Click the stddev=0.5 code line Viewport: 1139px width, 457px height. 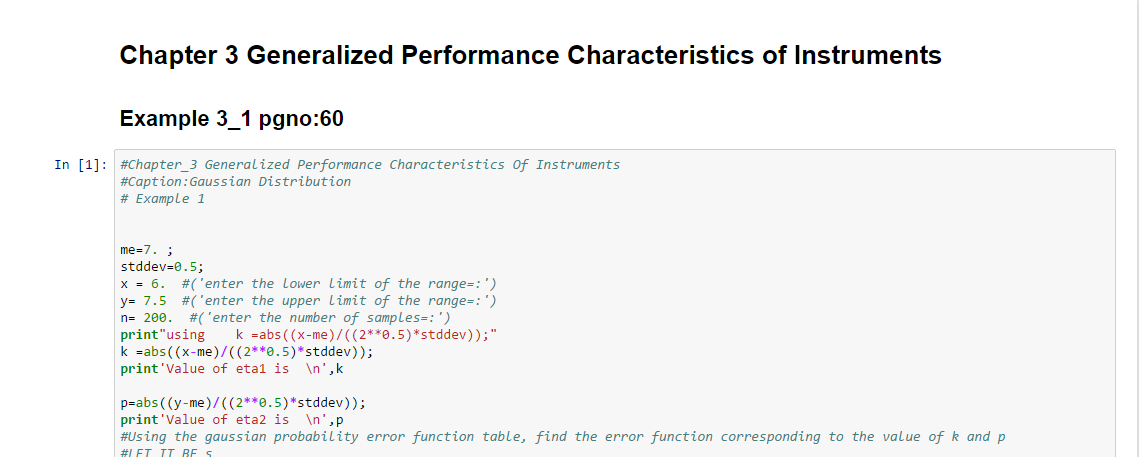click(161, 267)
